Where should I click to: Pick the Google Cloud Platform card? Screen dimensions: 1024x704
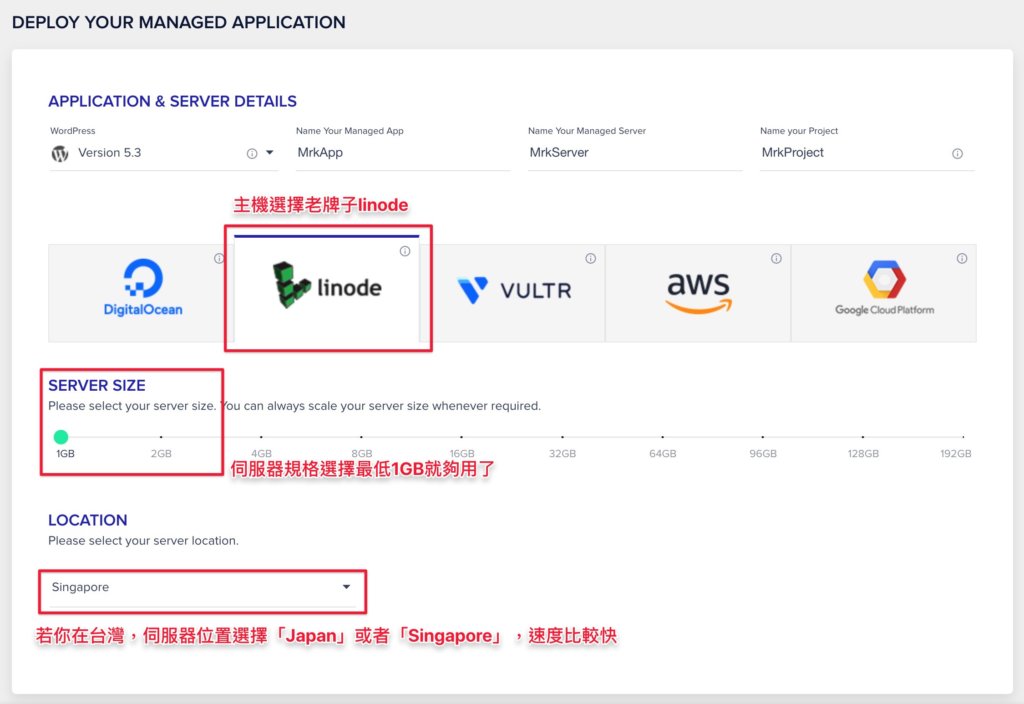(x=884, y=293)
